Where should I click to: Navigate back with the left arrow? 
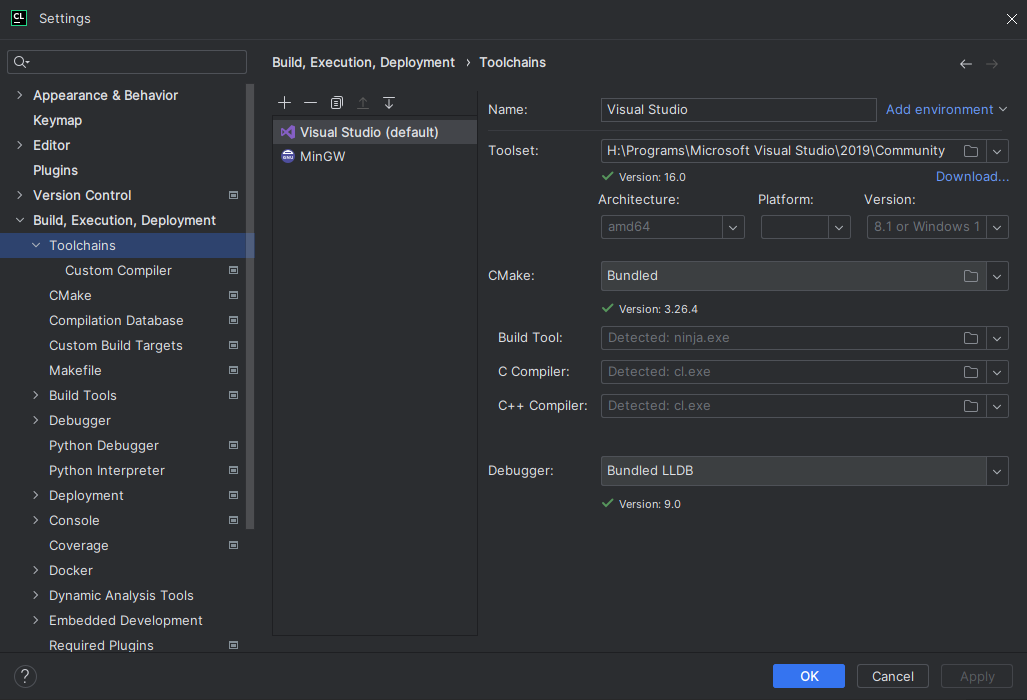coord(965,63)
